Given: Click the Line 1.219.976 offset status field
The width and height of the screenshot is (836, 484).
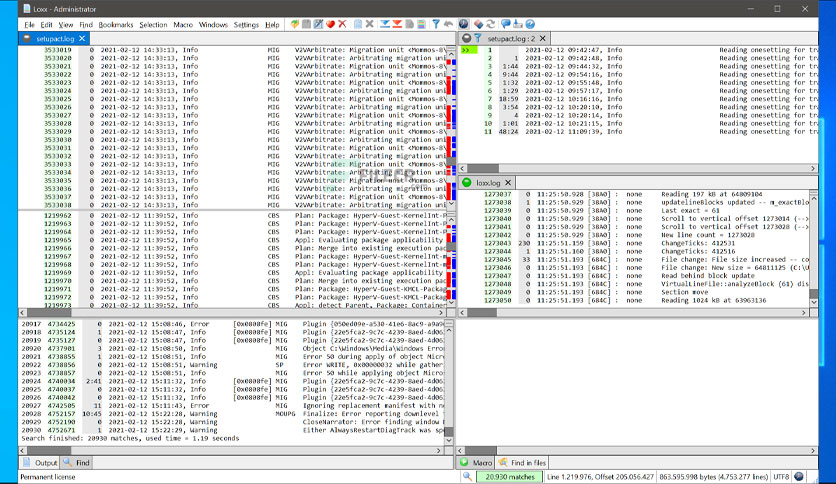Looking at the screenshot, I should click(x=600, y=477).
